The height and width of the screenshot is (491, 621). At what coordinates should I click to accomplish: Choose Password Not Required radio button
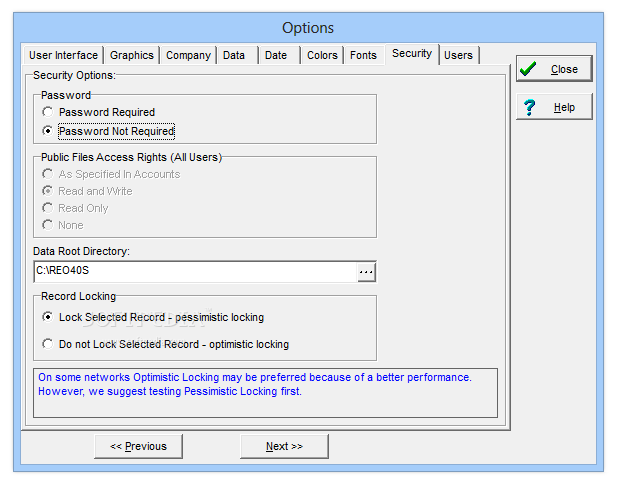point(108,131)
